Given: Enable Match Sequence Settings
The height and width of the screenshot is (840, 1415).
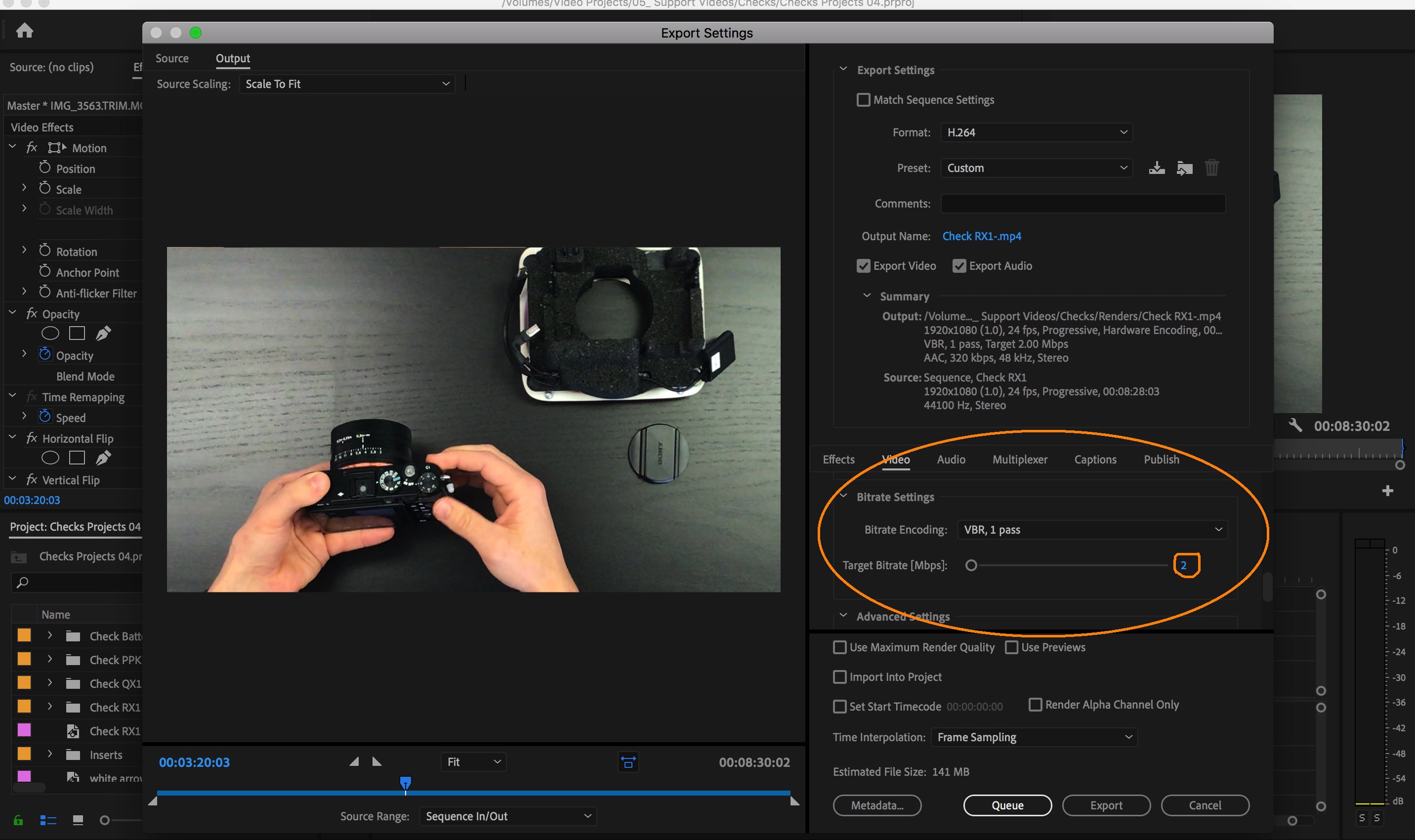Looking at the screenshot, I should [x=863, y=100].
